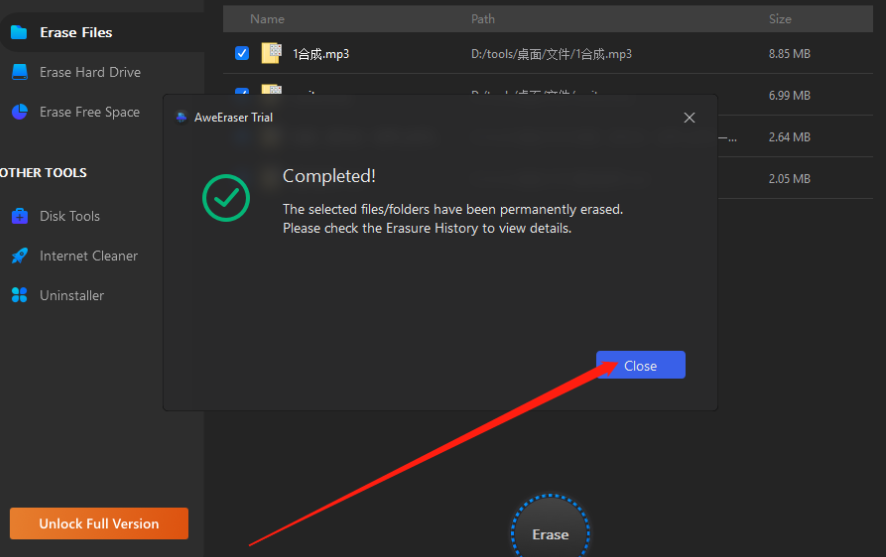Click the 2.64 MB size cell

(x=789, y=137)
